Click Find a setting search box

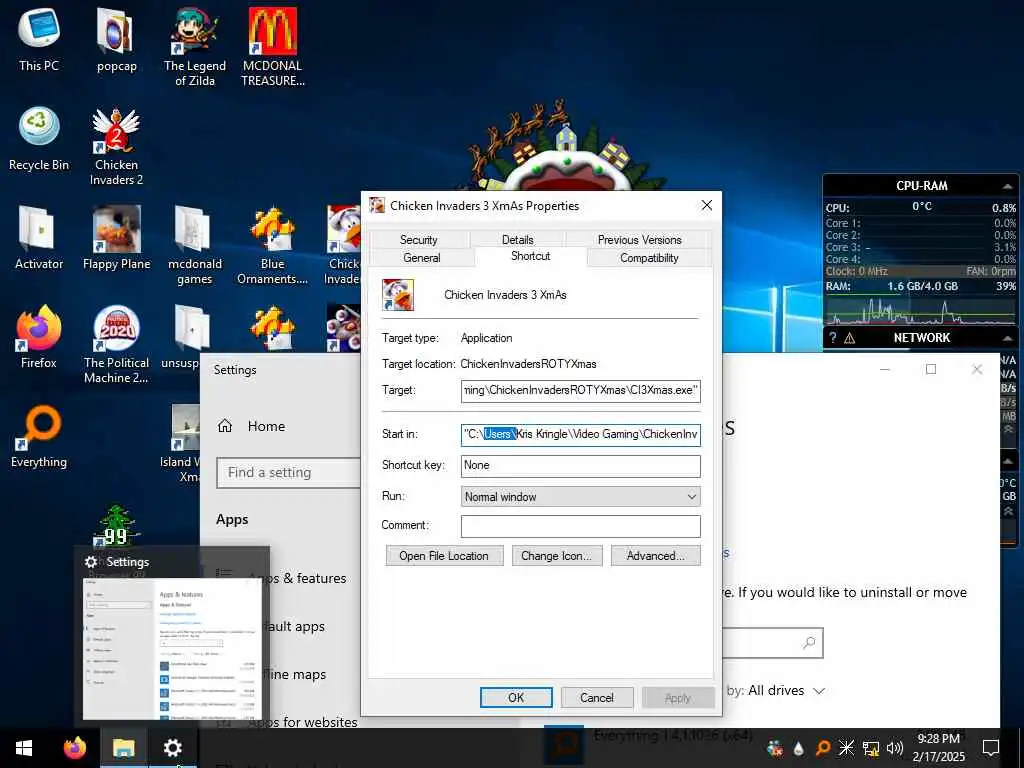tap(289, 473)
